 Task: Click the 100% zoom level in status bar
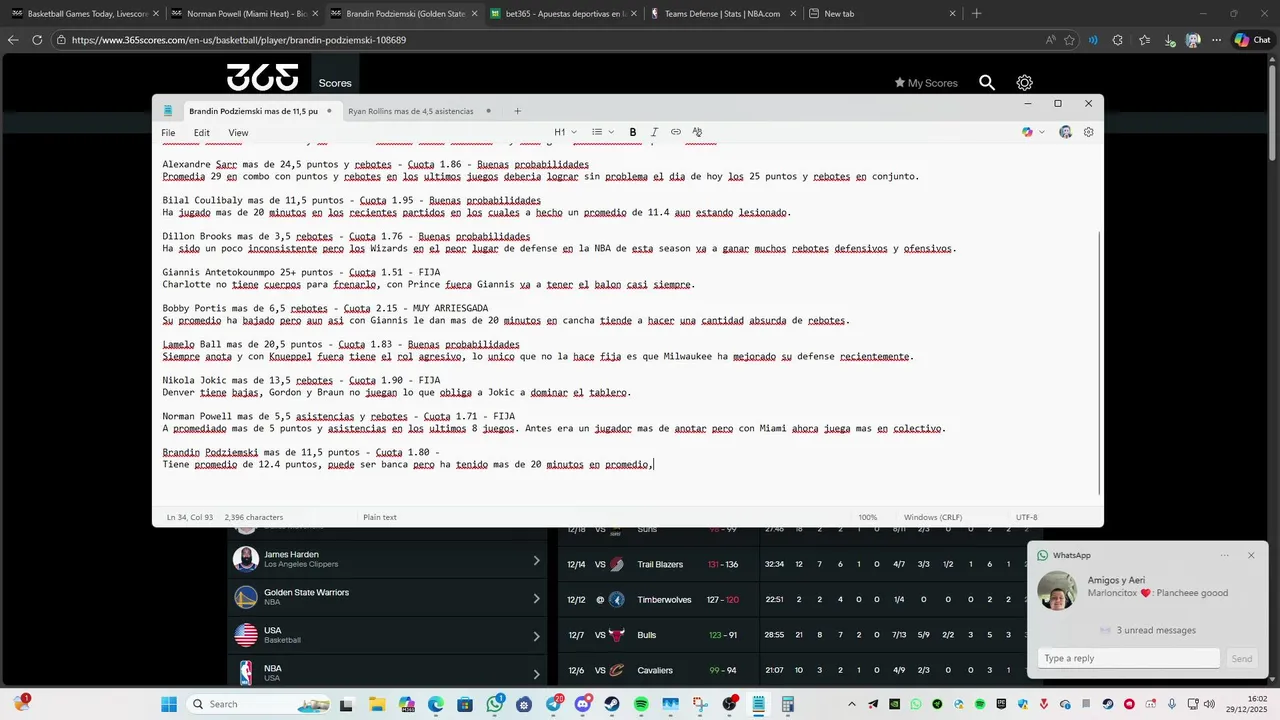(867, 517)
